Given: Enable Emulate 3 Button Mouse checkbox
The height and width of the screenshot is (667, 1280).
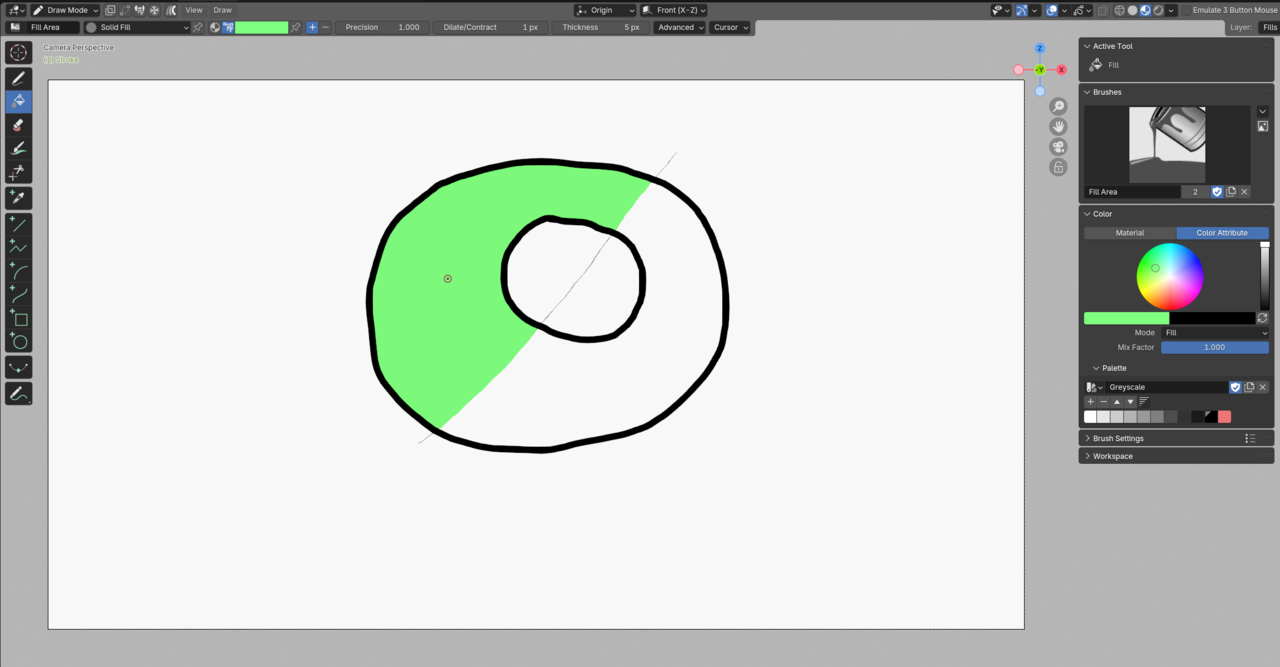Looking at the screenshot, I should tap(1186, 10).
